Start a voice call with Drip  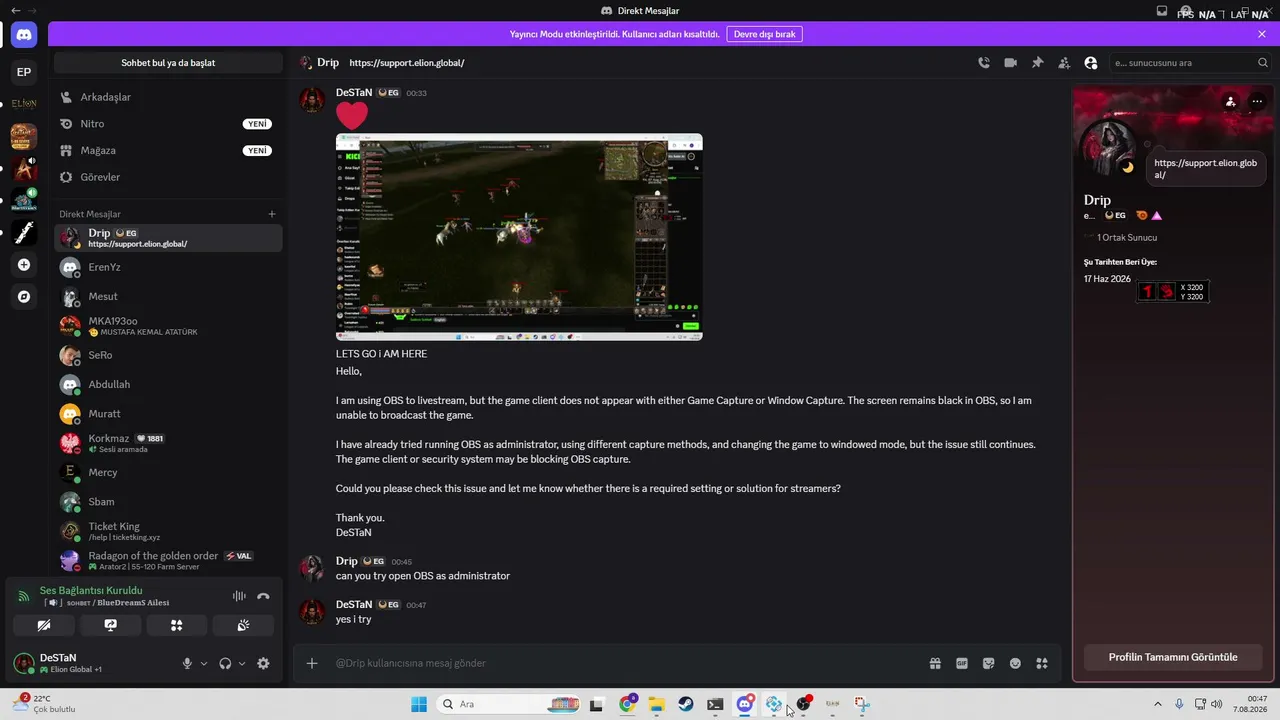pyautogui.click(x=984, y=62)
